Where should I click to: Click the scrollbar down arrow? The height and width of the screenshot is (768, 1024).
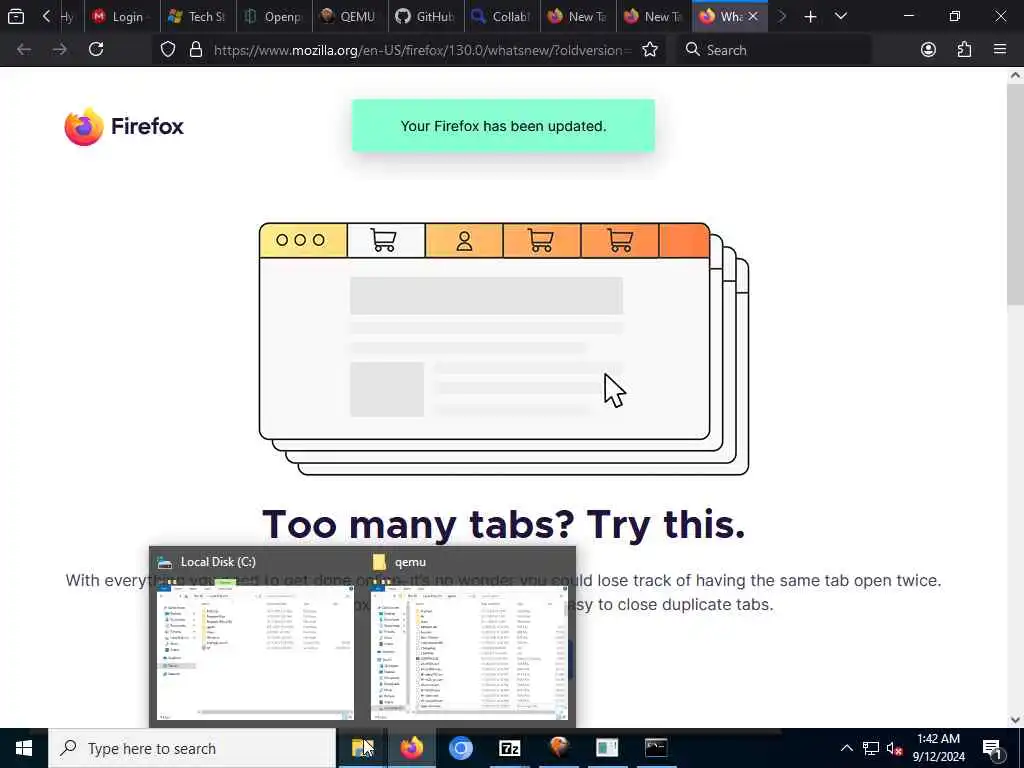(1015, 720)
